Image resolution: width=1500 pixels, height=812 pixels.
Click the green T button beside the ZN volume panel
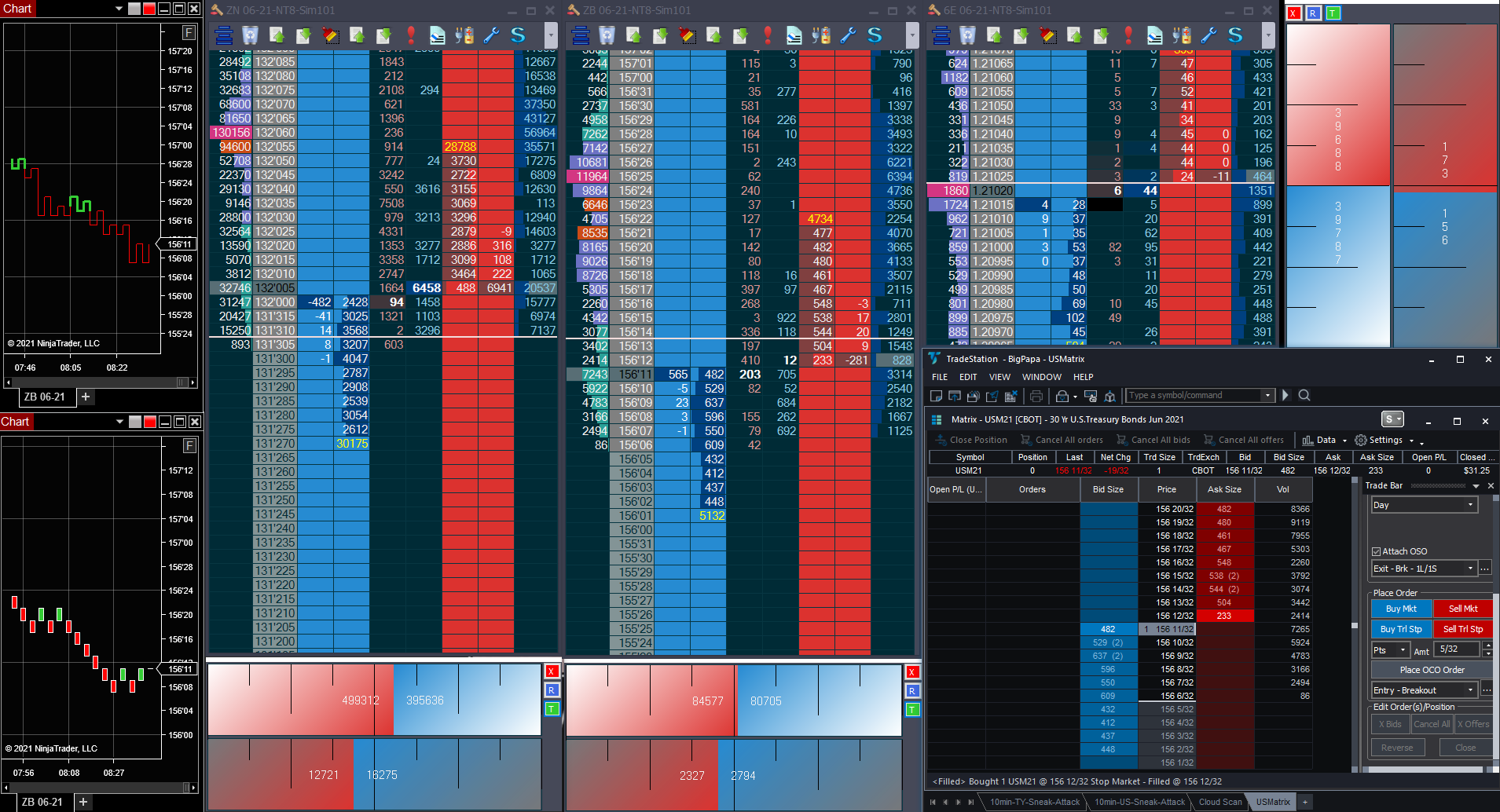pos(552,709)
